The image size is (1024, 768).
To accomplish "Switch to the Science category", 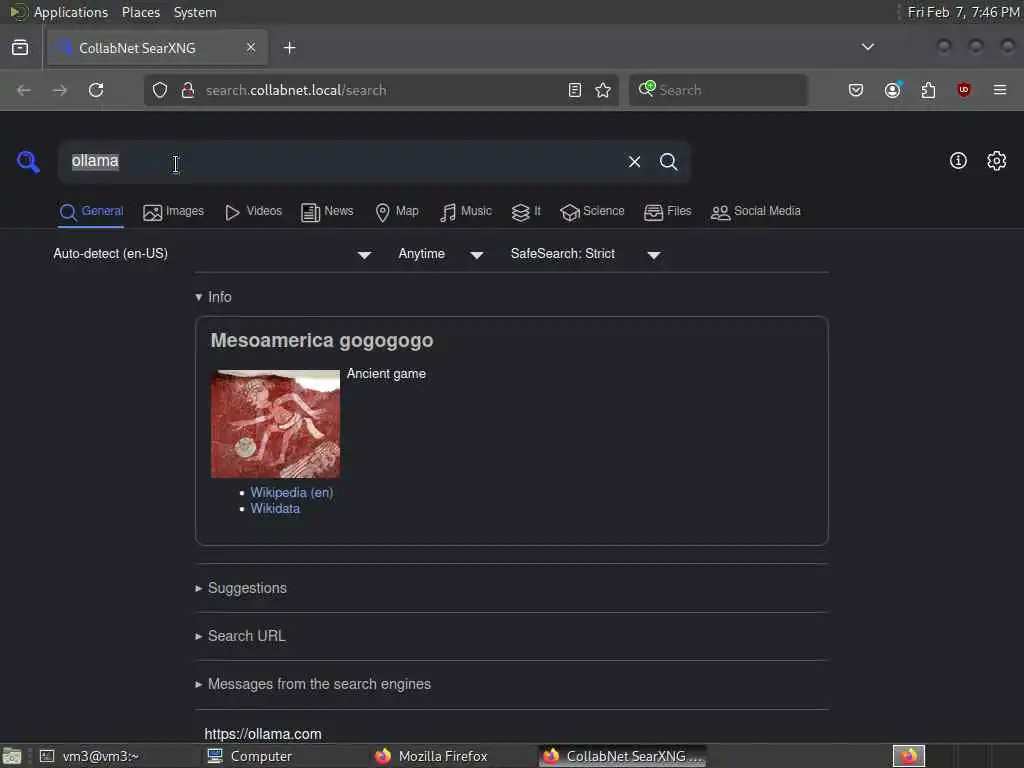I will click(592, 212).
